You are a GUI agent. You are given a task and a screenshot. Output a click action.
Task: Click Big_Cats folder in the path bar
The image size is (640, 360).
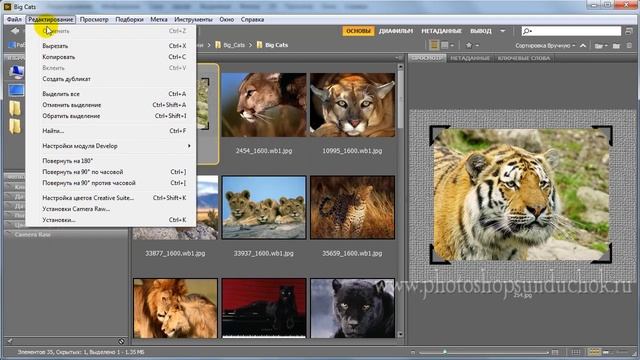point(230,45)
